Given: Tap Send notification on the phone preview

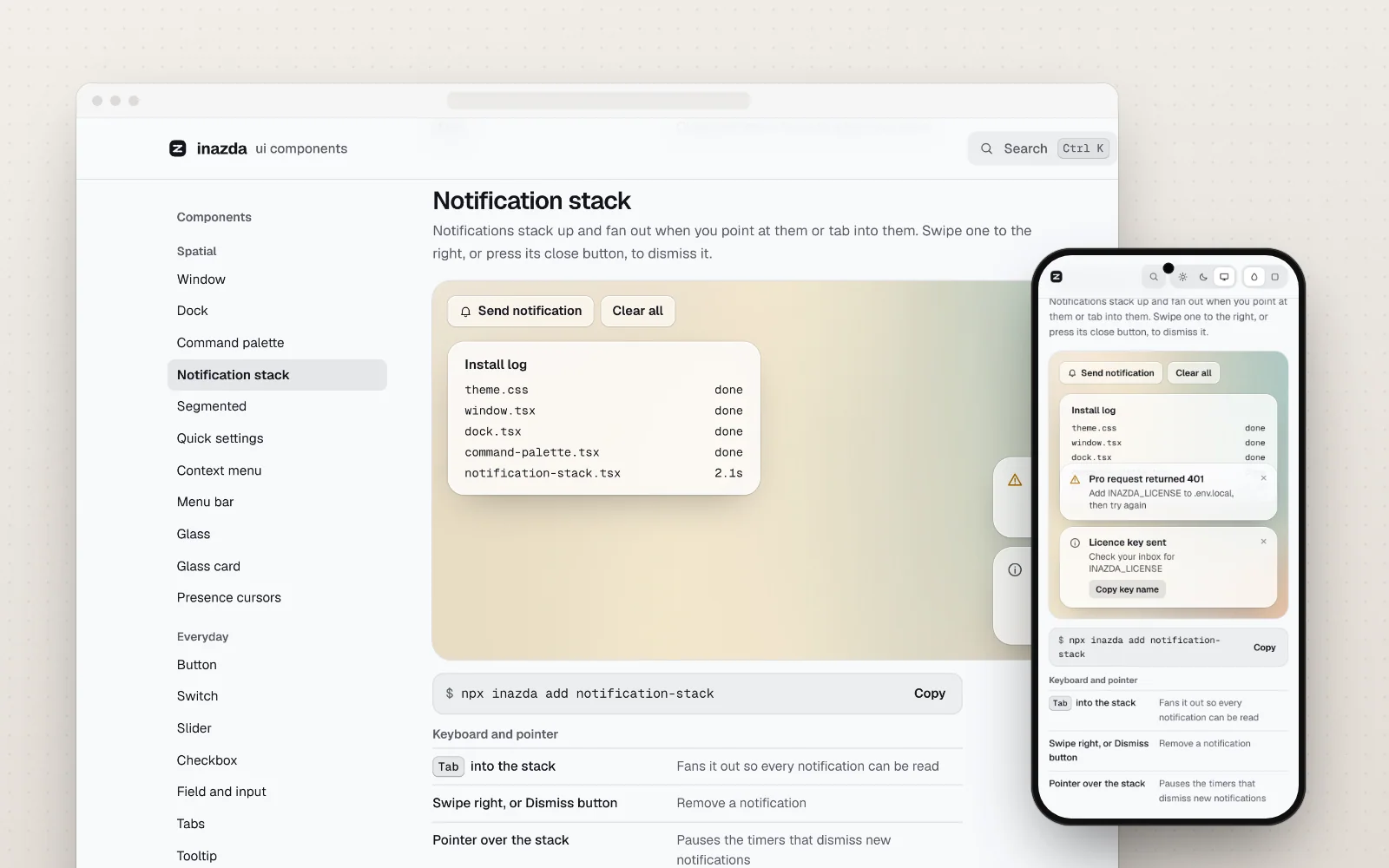Looking at the screenshot, I should (x=1111, y=373).
